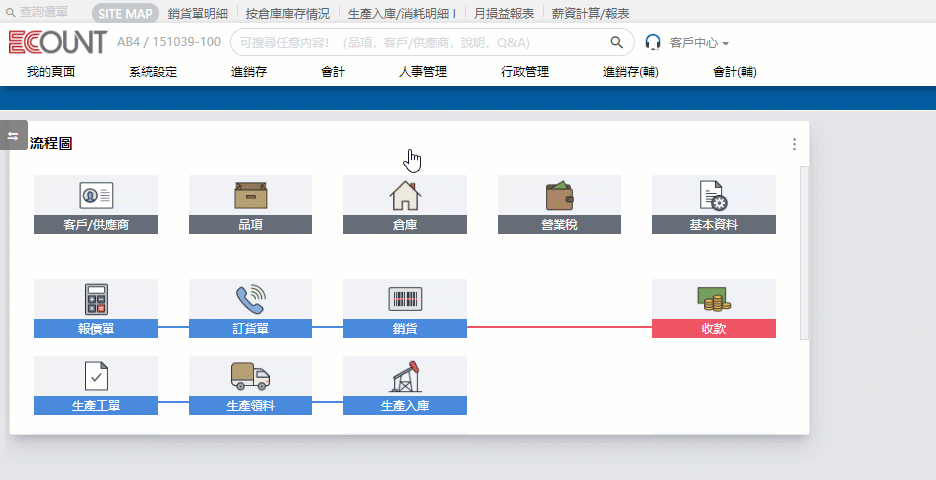Open the 客戶/供應商 flowchart icon
Screen dimensions: 936x480
pos(96,195)
